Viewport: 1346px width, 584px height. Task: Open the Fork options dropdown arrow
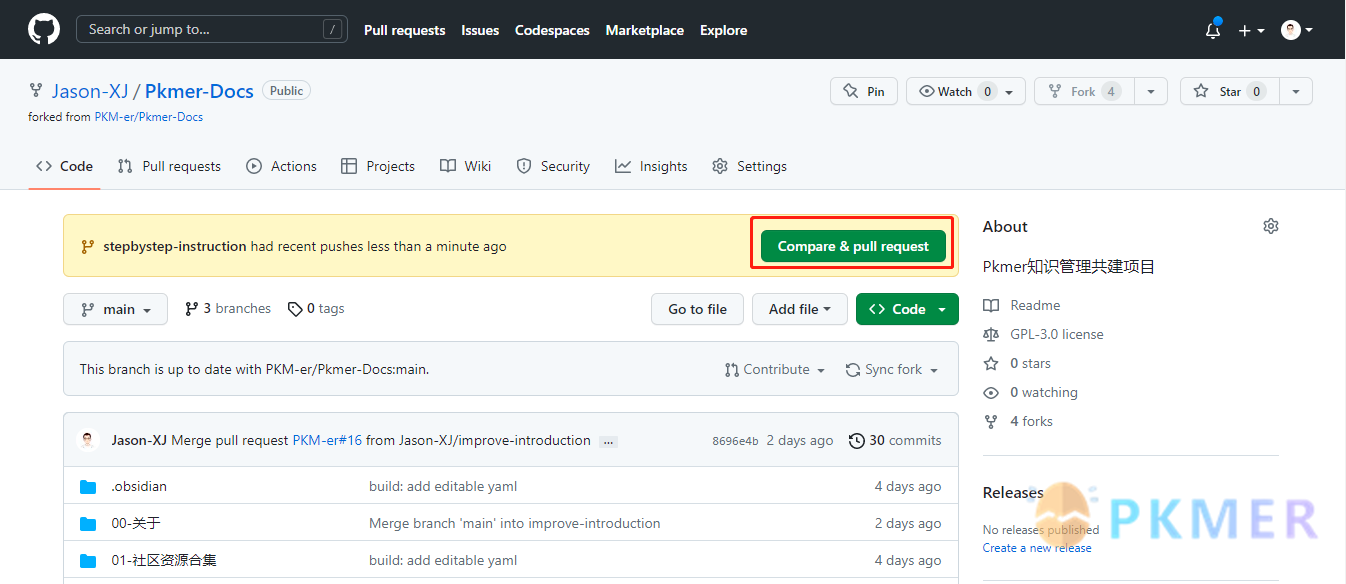[1151, 91]
